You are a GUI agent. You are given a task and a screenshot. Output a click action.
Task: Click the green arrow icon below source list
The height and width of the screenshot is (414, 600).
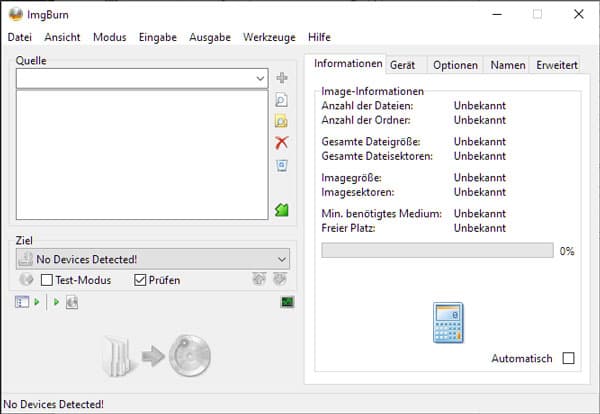point(282,209)
